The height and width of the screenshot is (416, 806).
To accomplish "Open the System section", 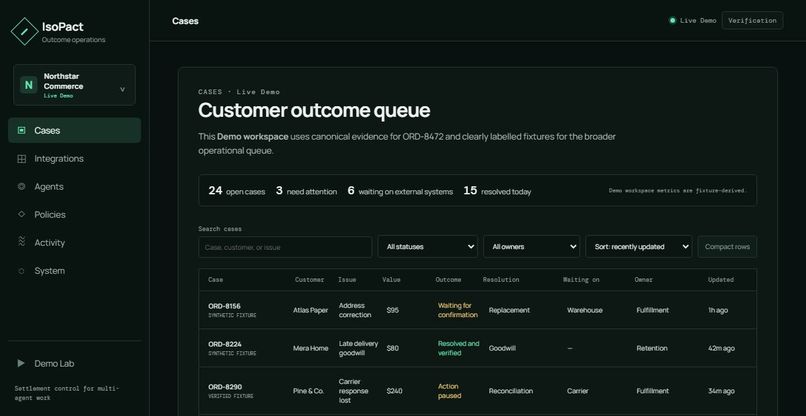I will [75, 271].
